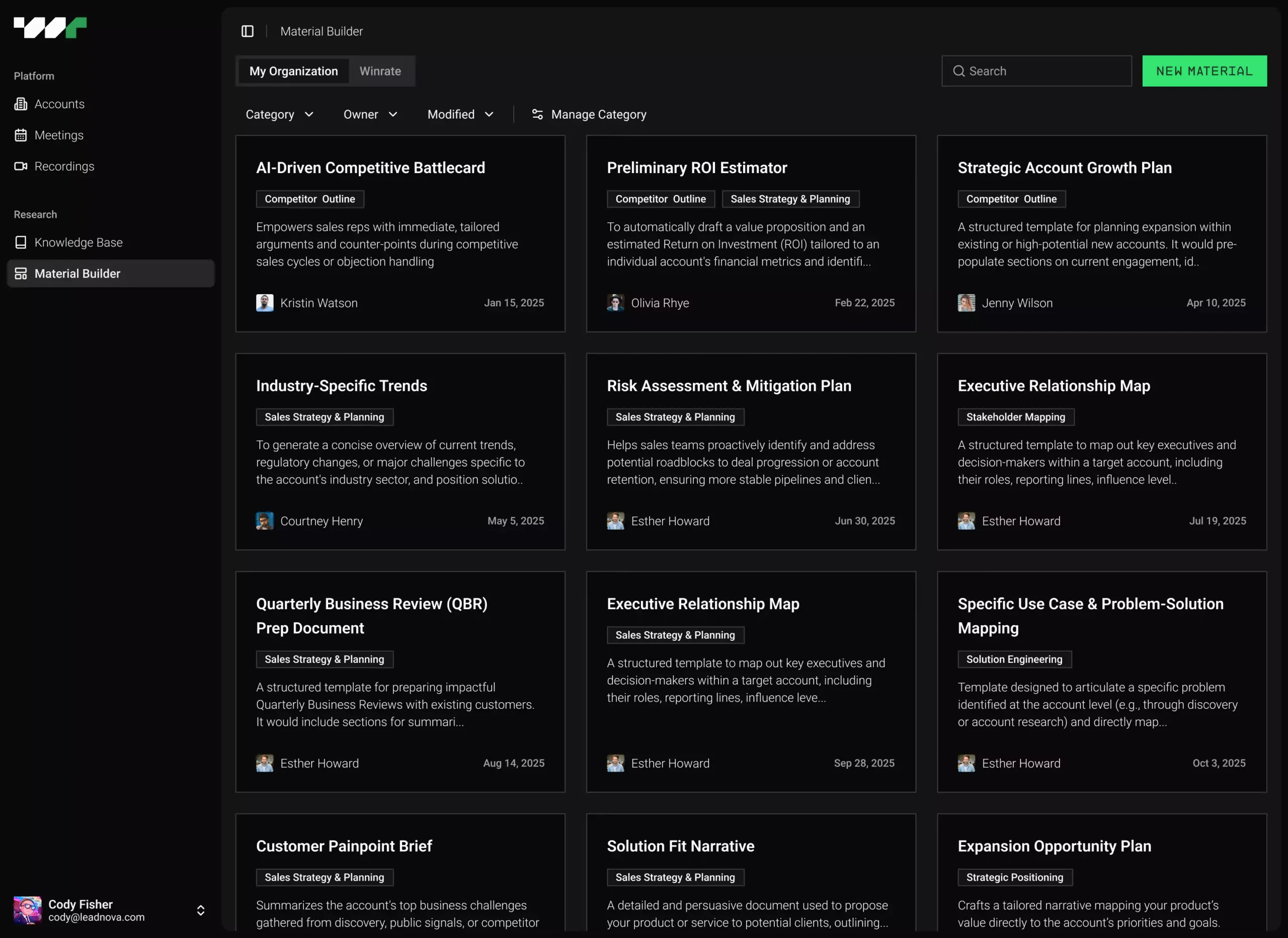
Task: Expand the account switcher chevrons
Action: click(x=200, y=910)
